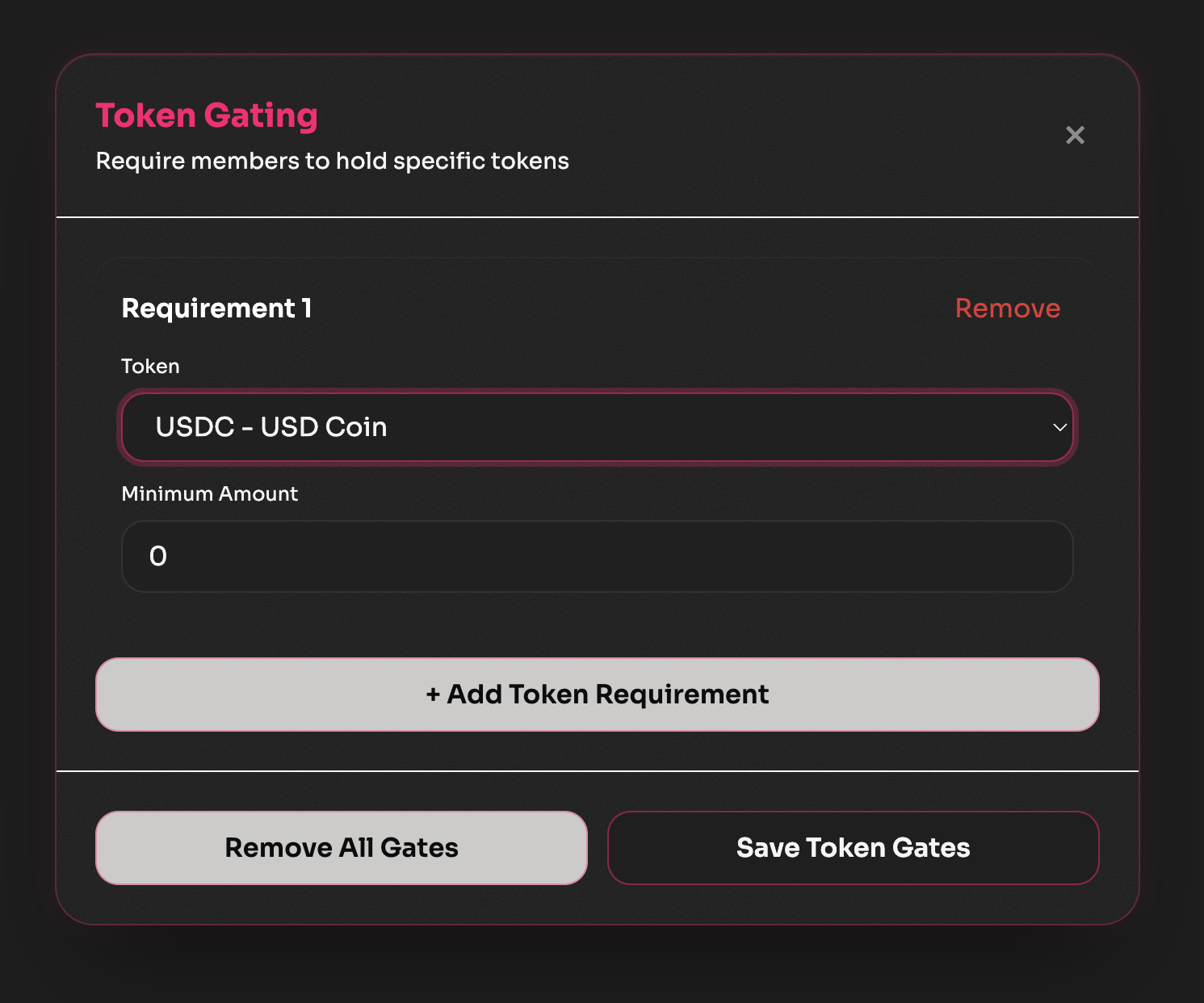
Task: Expand the USDC - USD Coin token list
Action: click(x=598, y=428)
